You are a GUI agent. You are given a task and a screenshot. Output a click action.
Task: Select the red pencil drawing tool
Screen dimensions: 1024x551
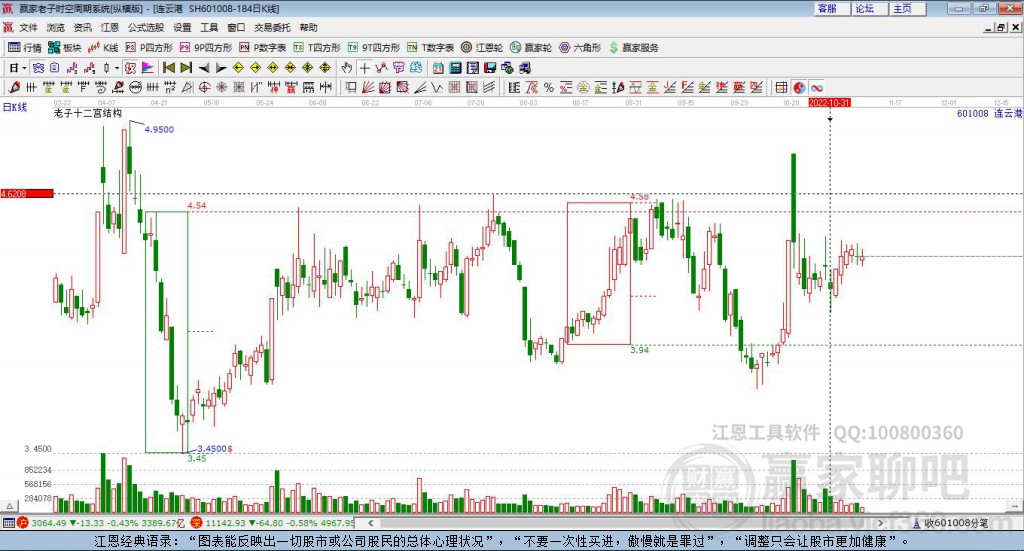14,87
